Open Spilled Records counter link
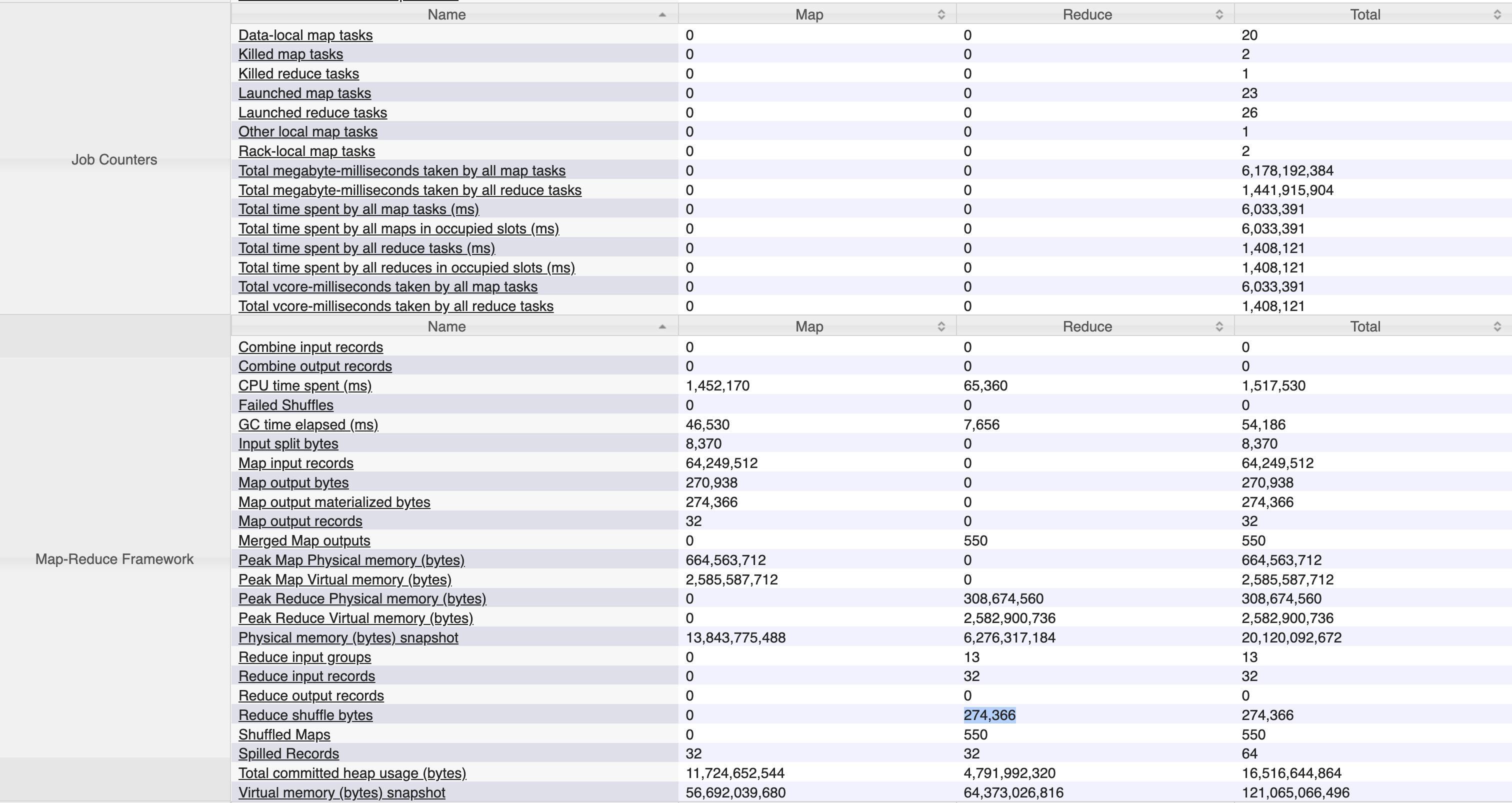The height and width of the screenshot is (803, 1512). [289, 754]
